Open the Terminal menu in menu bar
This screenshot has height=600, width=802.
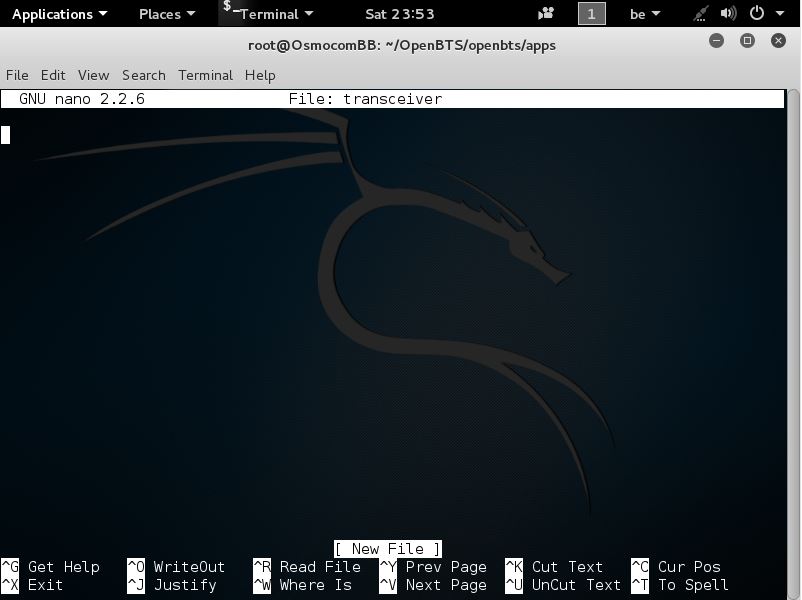tap(205, 75)
